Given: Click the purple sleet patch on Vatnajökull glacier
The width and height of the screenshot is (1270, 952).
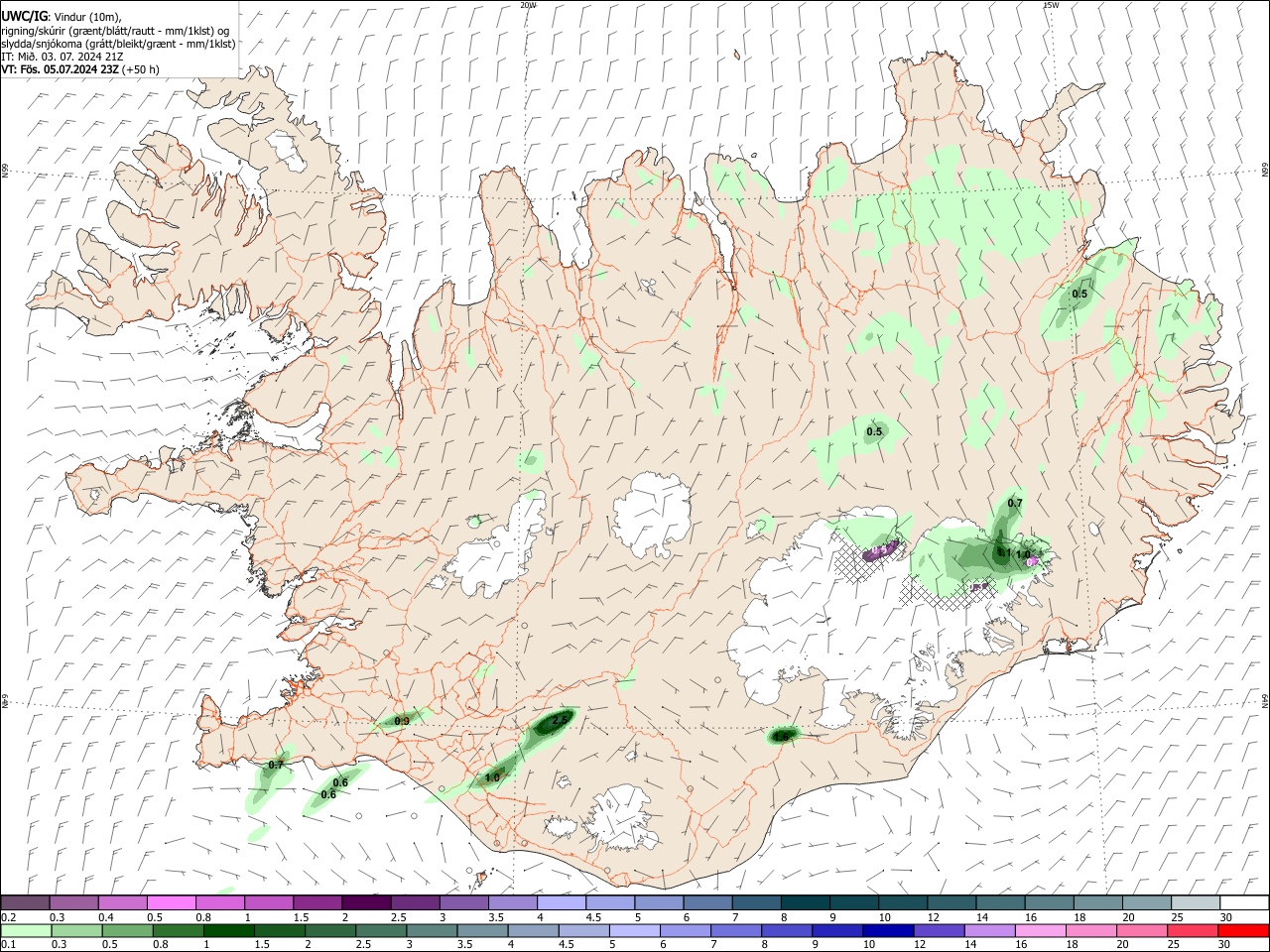Looking at the screenshot, I should click(x=881, y=551).
